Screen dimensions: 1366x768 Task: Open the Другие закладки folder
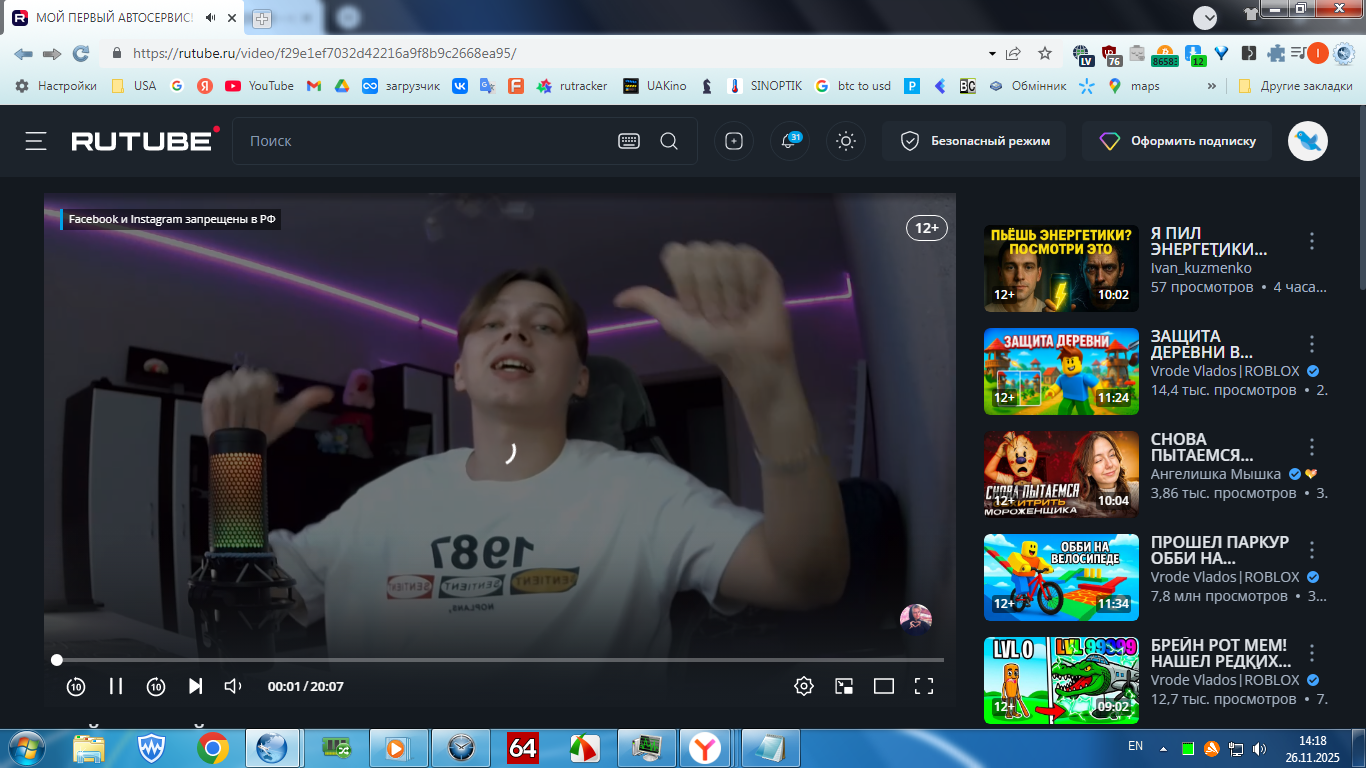1295,86
